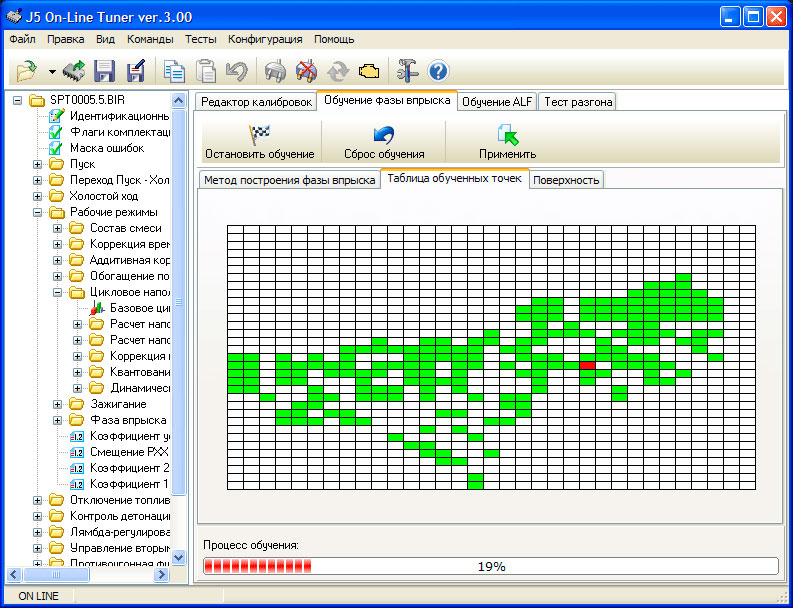This screenshot has height=608, width=793.
Task: Collapse the Рабочие режимы folder
Action: click(38, 212)
